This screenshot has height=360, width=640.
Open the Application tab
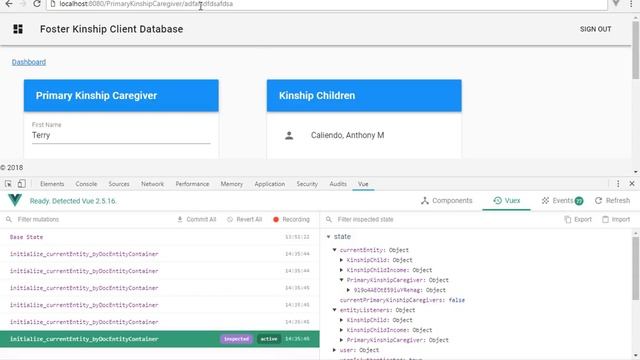coord(270,184)
